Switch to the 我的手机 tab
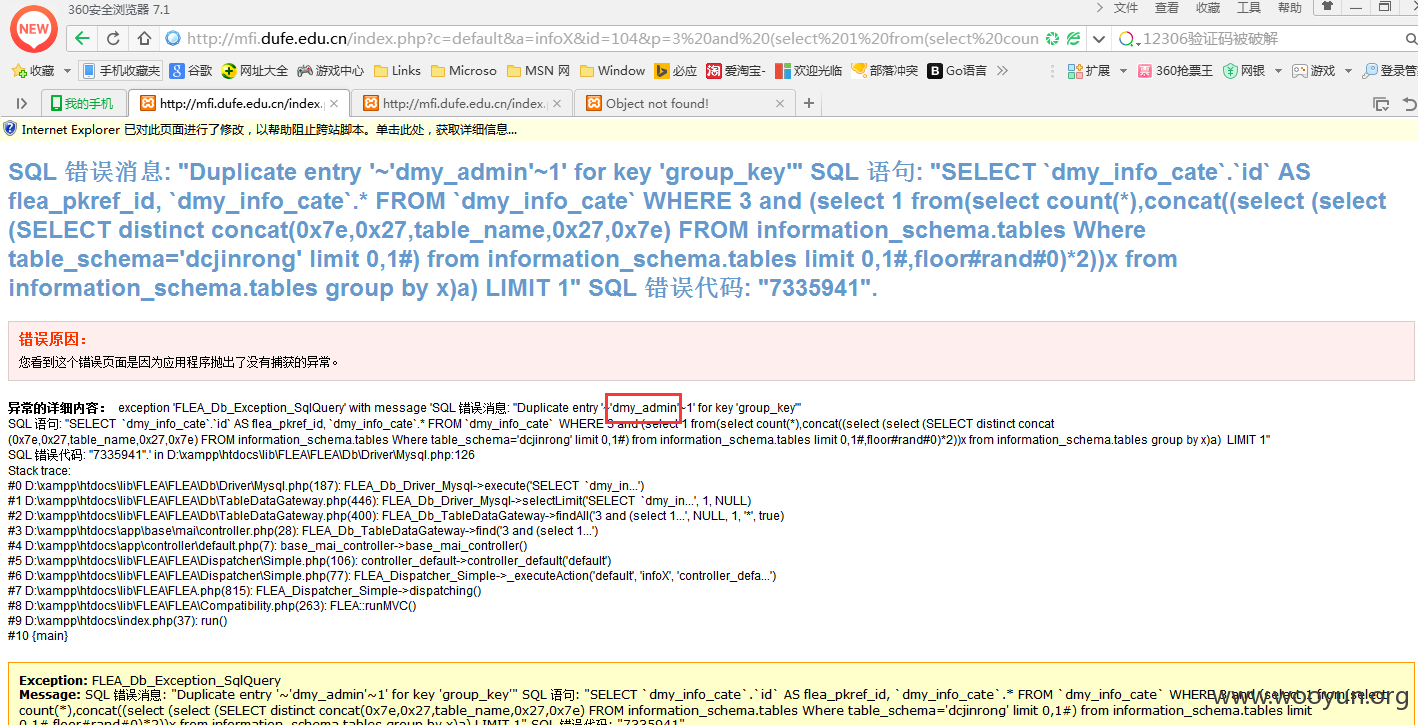1418x725 pixels. pyautogui.click(x=83, y=103)
